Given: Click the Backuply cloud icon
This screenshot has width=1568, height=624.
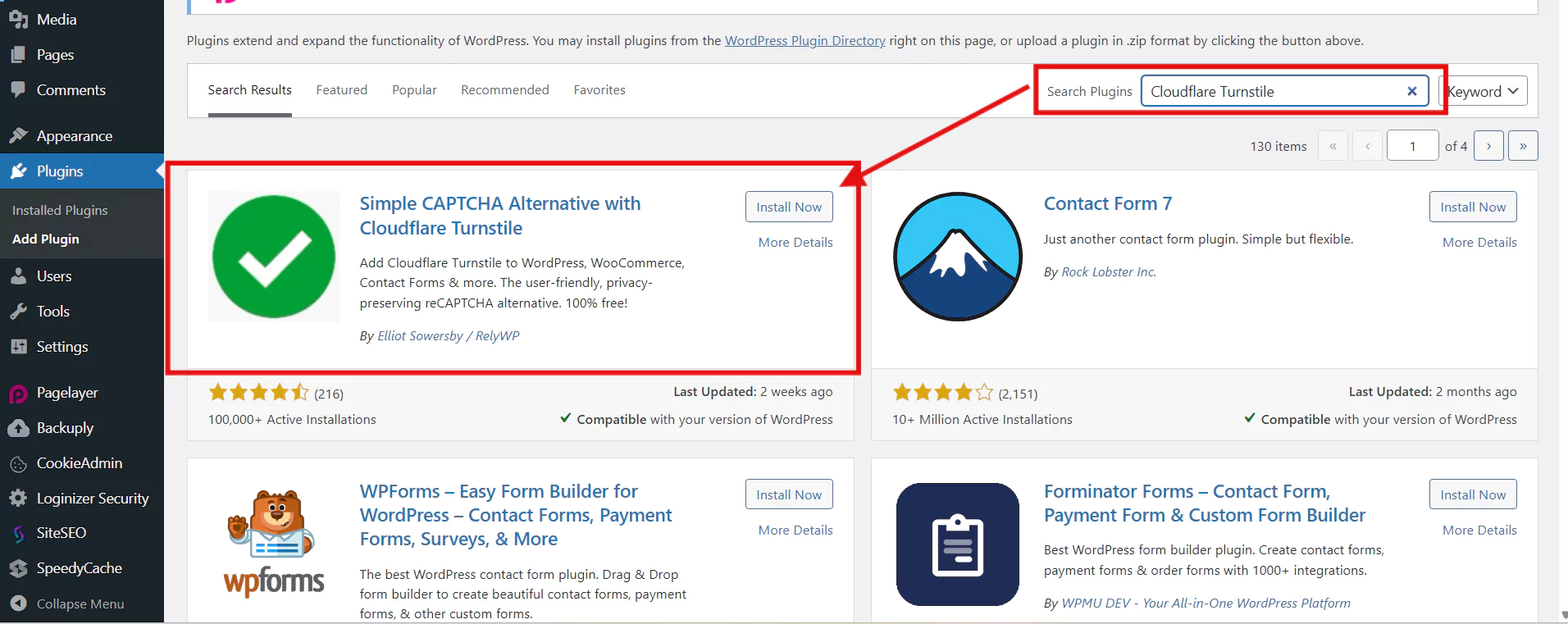Looking at the screenshot, I should coord(18,428).
